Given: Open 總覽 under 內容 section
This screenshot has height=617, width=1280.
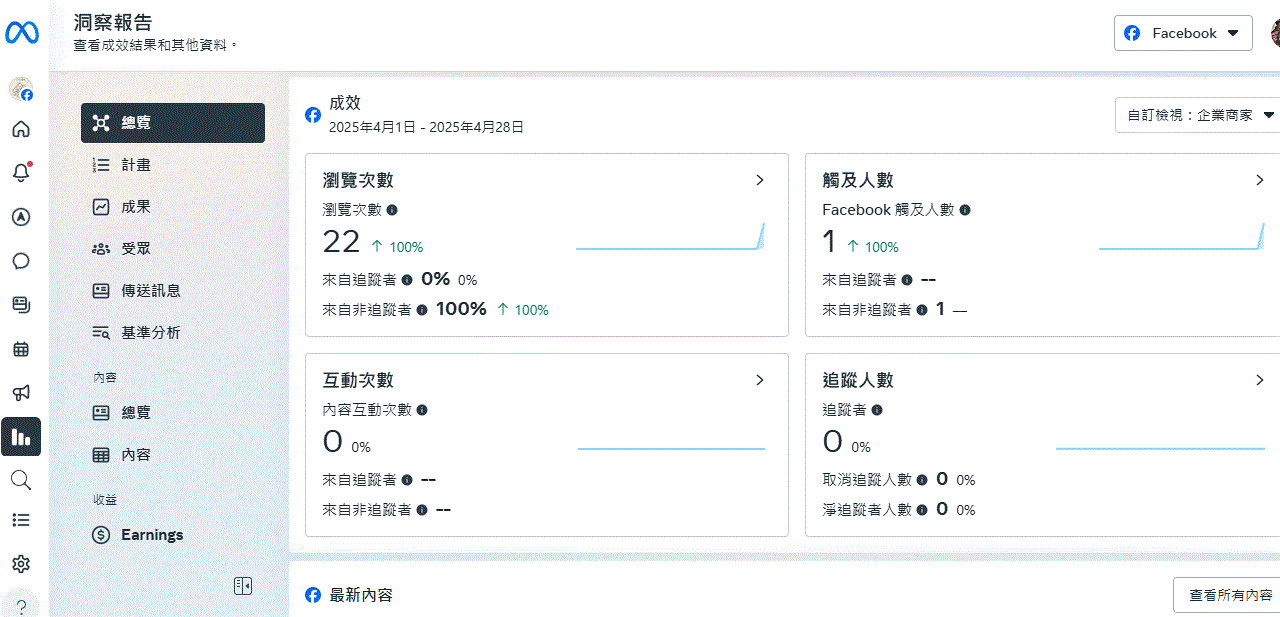Looking at the screenshot, I should (x=173, y=413).
